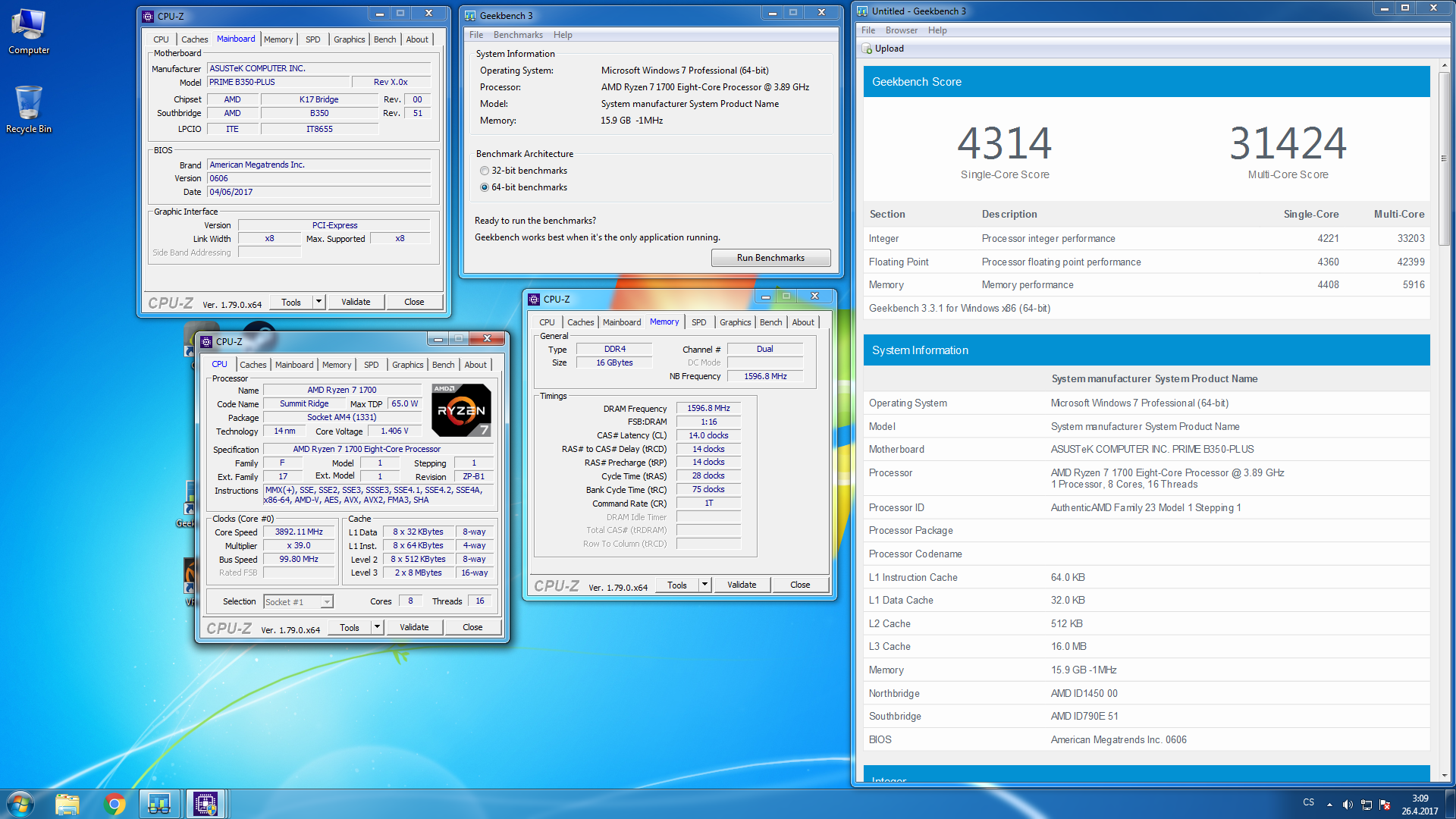
Task: Click the volume speaker tray icon
Action: [x=1348, y=805]
